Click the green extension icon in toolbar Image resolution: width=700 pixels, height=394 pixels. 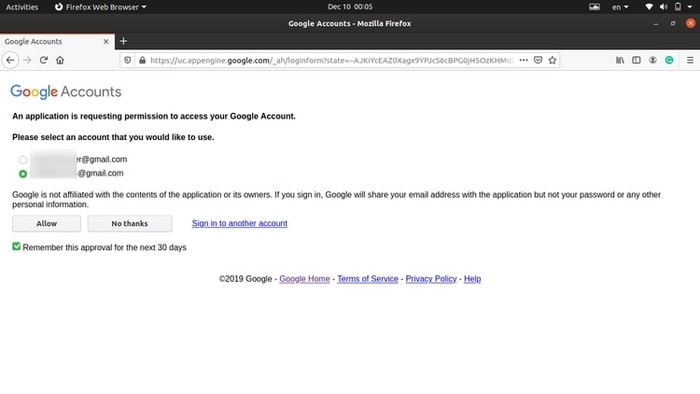669,60
